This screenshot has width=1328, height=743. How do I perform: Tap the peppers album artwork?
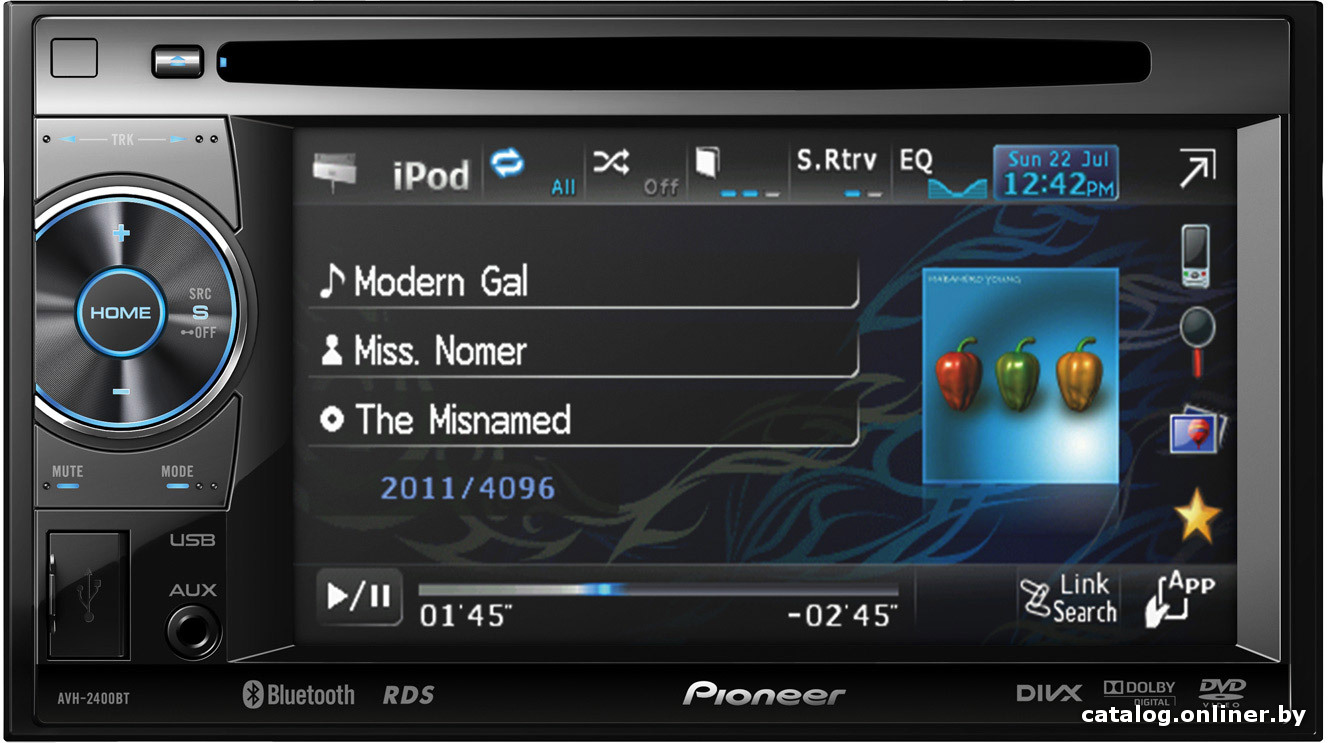[1019, 376]
